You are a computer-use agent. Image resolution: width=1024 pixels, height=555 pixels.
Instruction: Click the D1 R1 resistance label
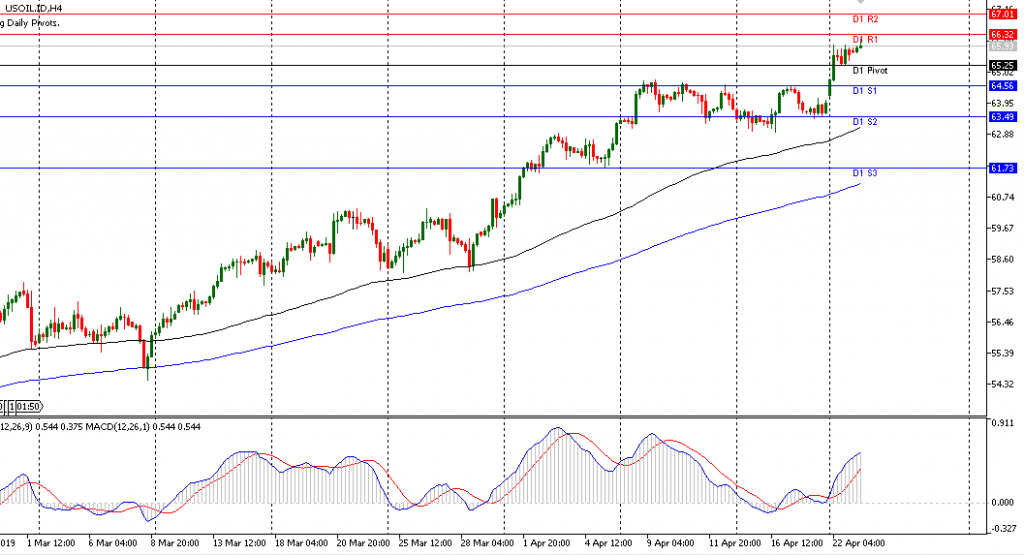pos(865,40)
